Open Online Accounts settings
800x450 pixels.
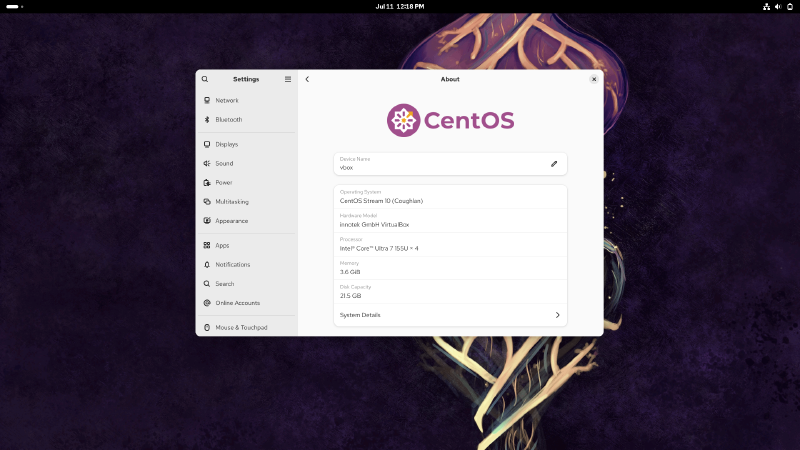(237, 303)
